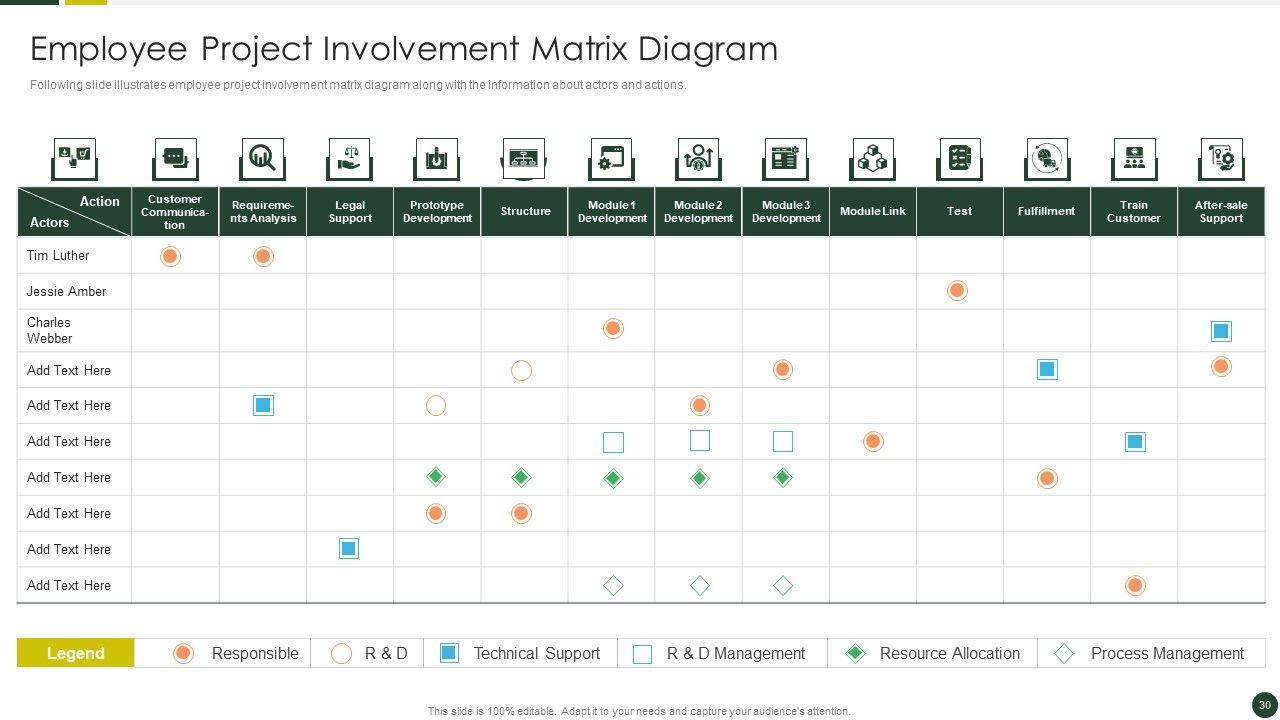Viewport: 1280px width, 720px height.
Task: Click the green diamond in Structure column
Action: coord(521,478)
